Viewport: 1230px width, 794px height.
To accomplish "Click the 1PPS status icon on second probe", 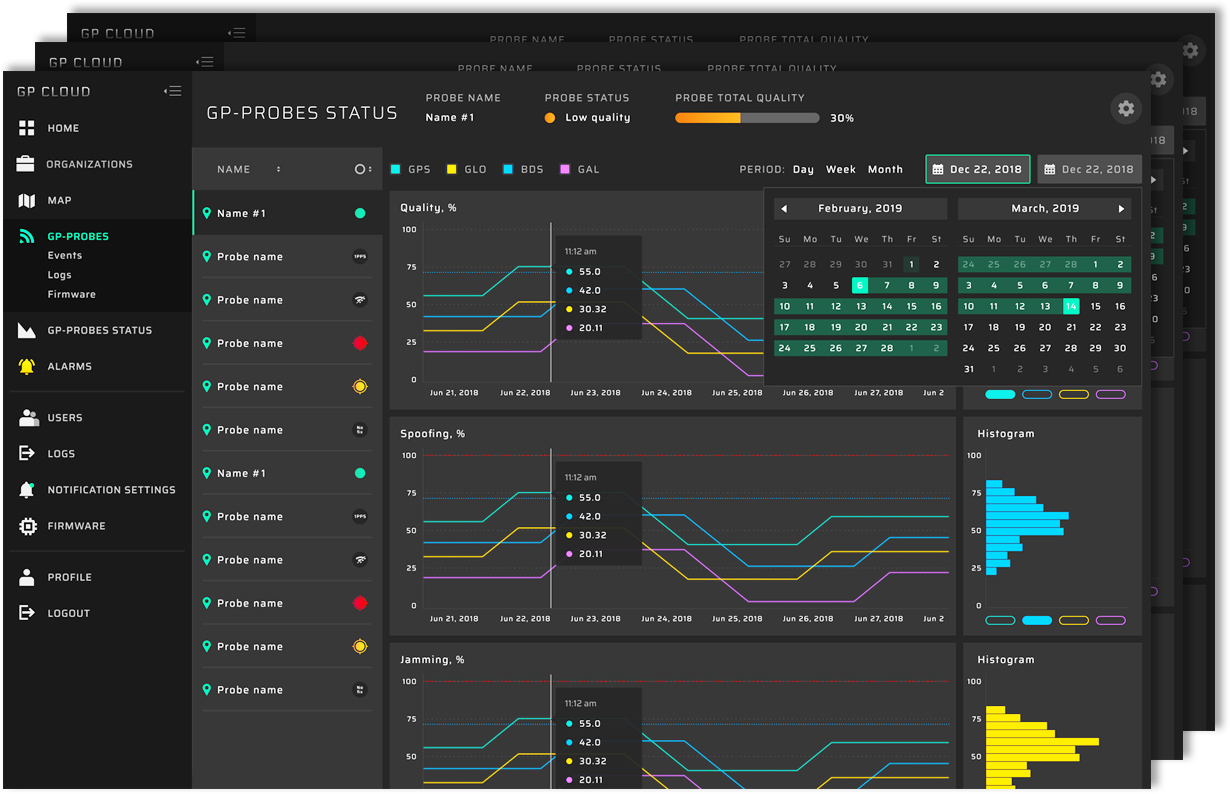I will pyautogui.click(x=360, y=256).
